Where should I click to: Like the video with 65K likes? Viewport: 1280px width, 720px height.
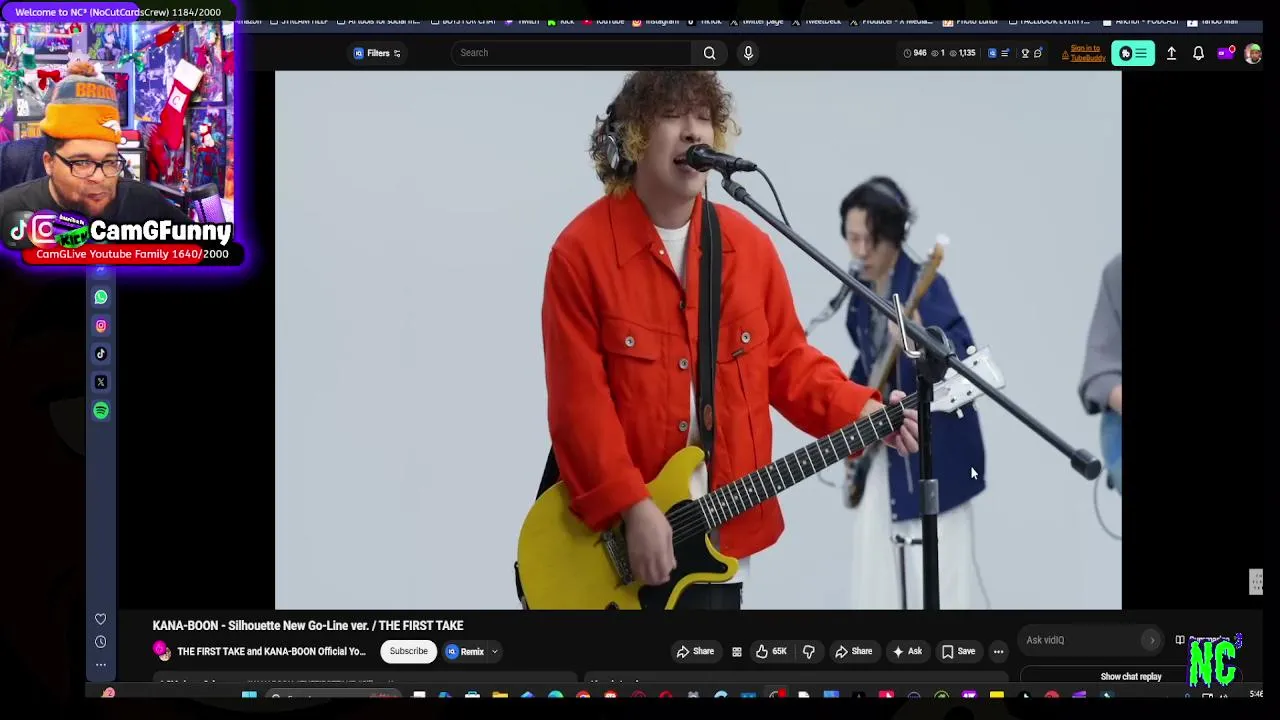click(x=771, y=652)
